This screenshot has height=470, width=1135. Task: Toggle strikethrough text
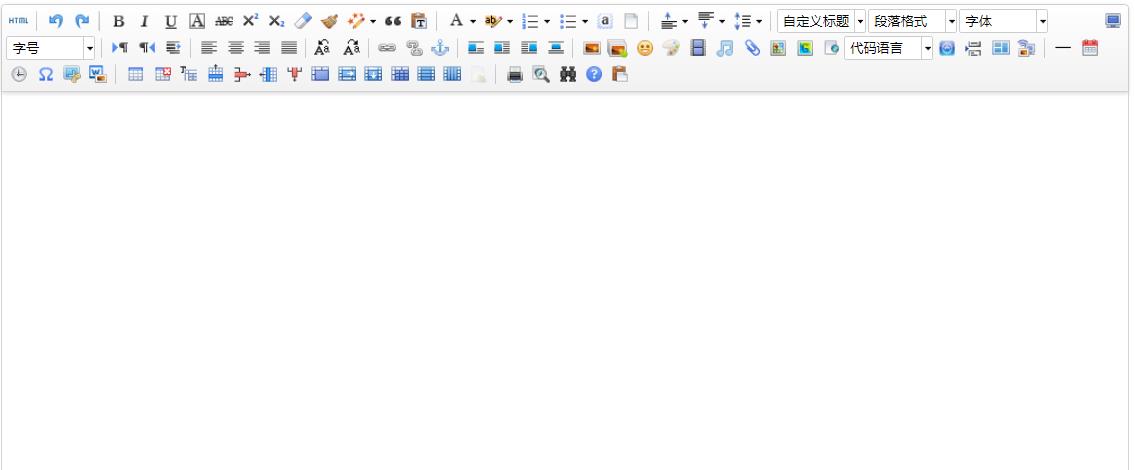pyautogui.click(x=224, y=22)
